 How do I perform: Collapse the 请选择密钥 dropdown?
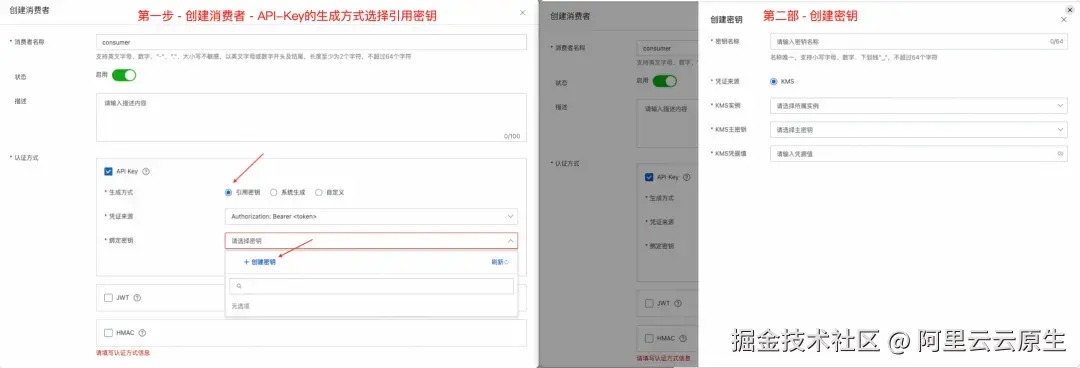point(371,241)
